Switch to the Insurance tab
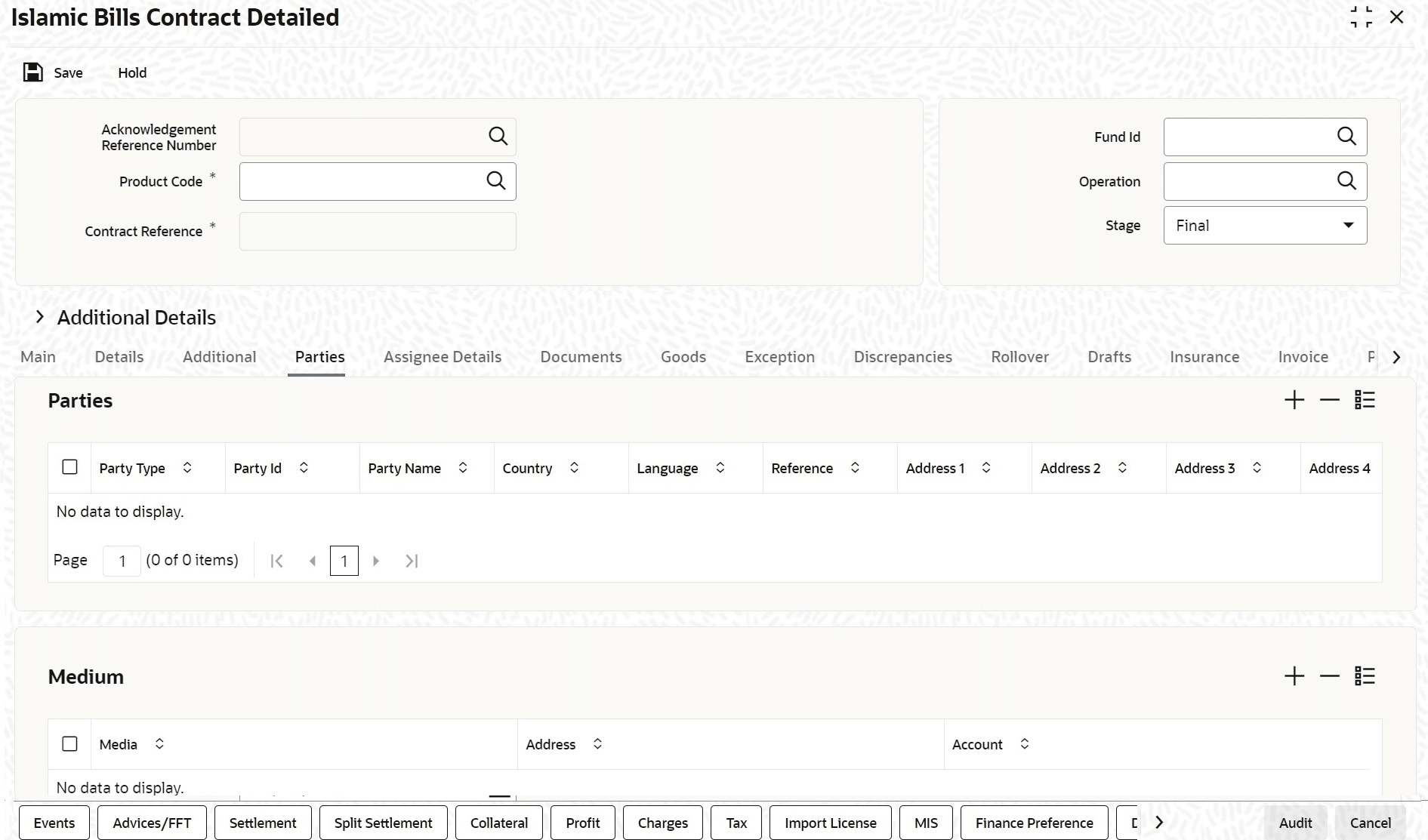This screenshot has width=1428, height=840. [x=1204, y=357]
